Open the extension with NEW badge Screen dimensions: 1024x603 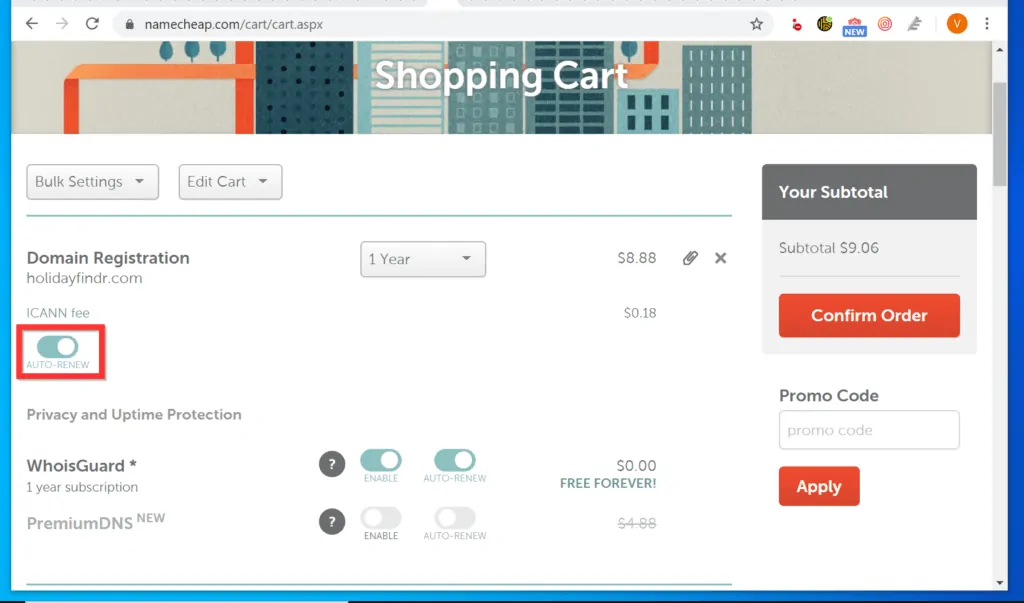tap(854, 26)
